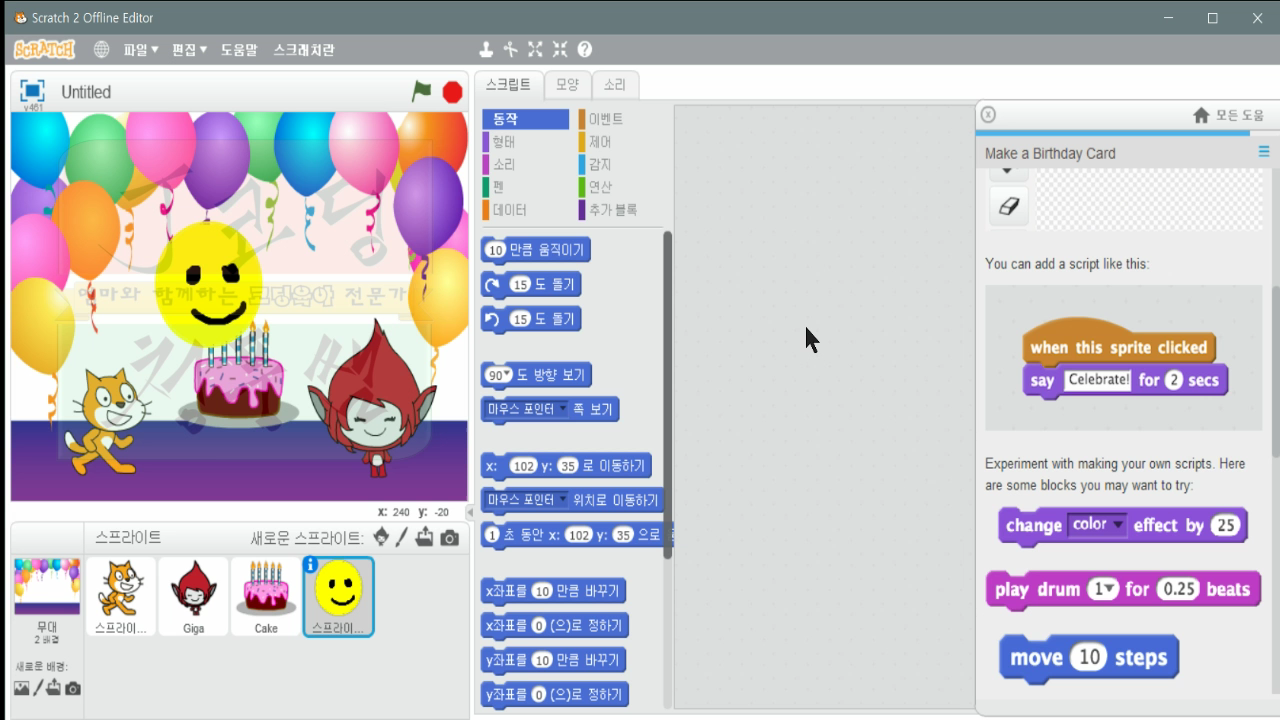Image resolution: width=1280 pixels, height=720 pixels.
Task: Select the scissors delete tool
Action: point(510,48)
